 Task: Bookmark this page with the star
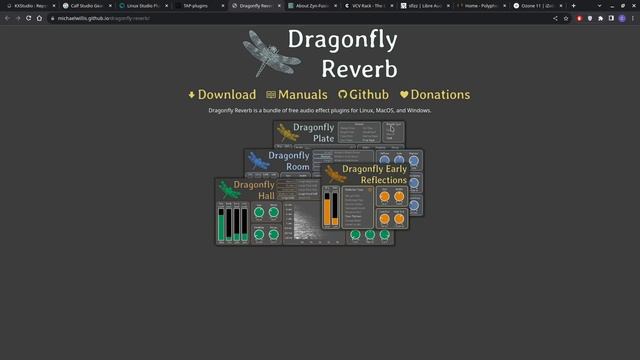pos(566,18)
